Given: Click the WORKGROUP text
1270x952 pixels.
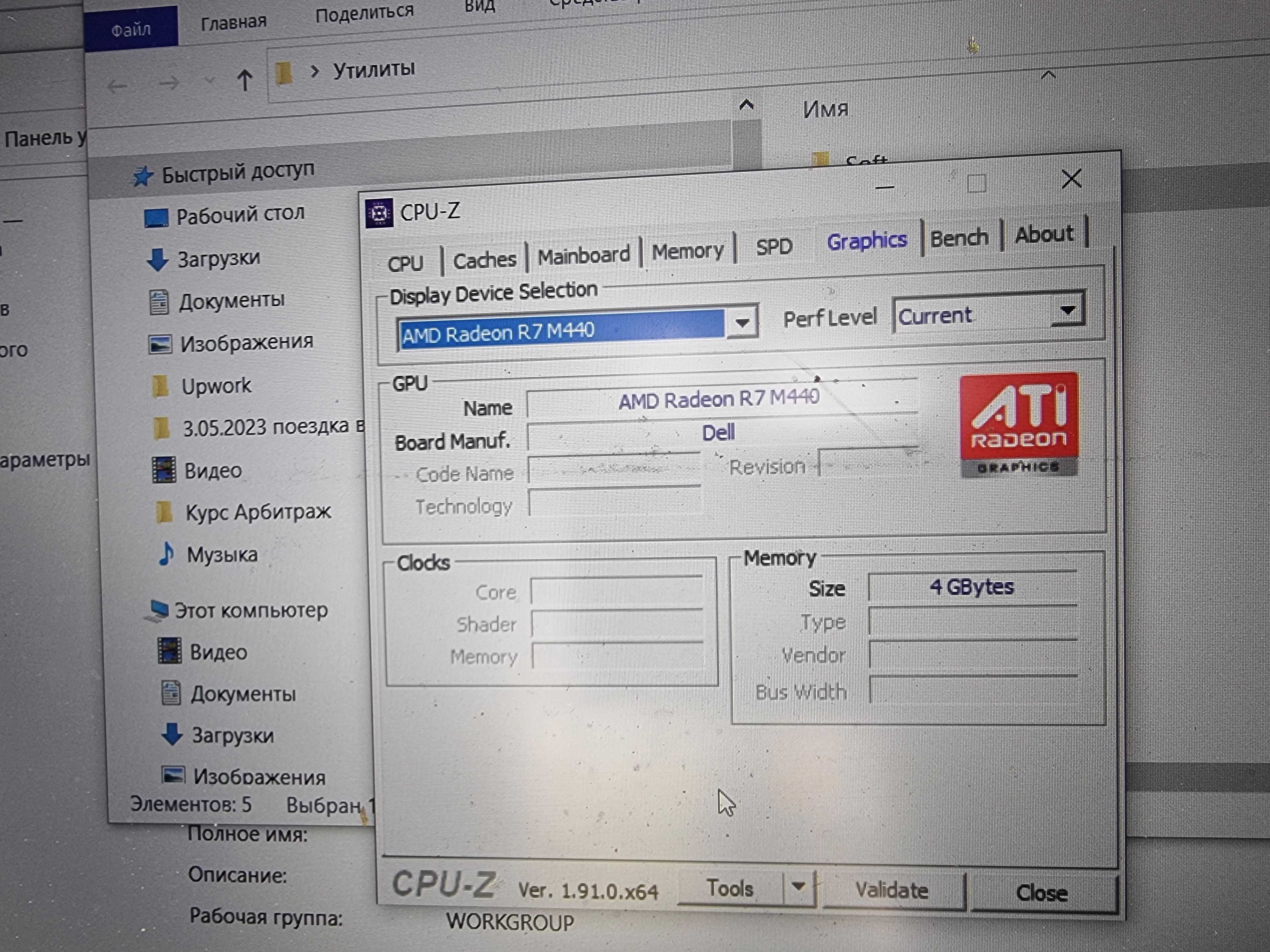Looking at the screenshot, I should 511,922.
